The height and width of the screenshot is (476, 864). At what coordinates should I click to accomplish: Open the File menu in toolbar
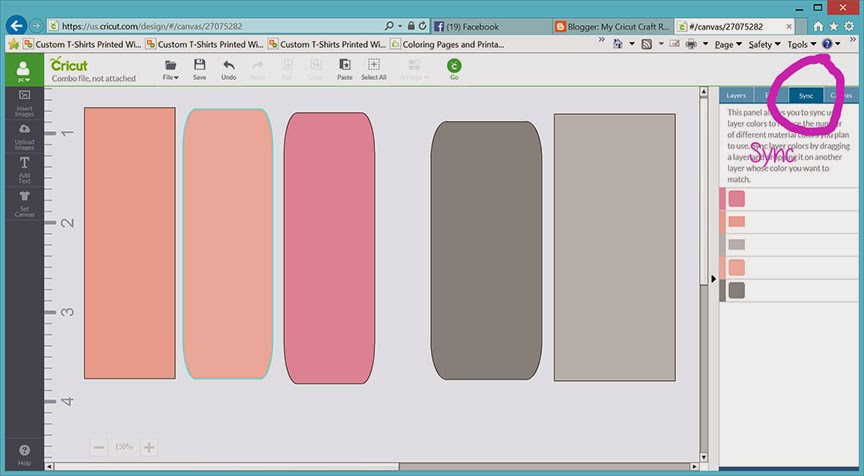[x=171, y=69]
